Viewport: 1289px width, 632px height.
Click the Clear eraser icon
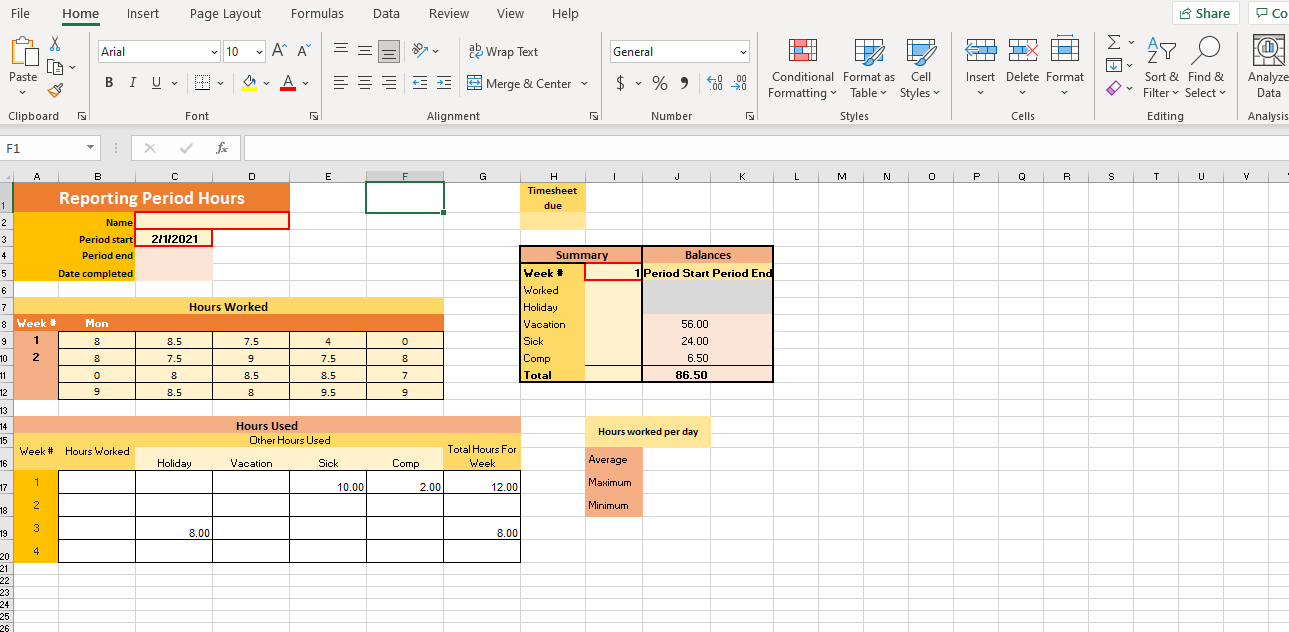click(1114, 89)
